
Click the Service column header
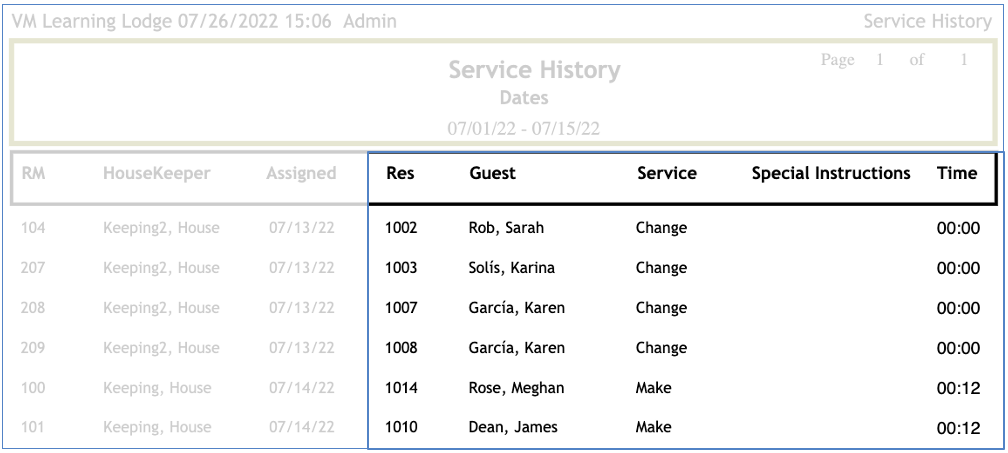pos(666,173)
